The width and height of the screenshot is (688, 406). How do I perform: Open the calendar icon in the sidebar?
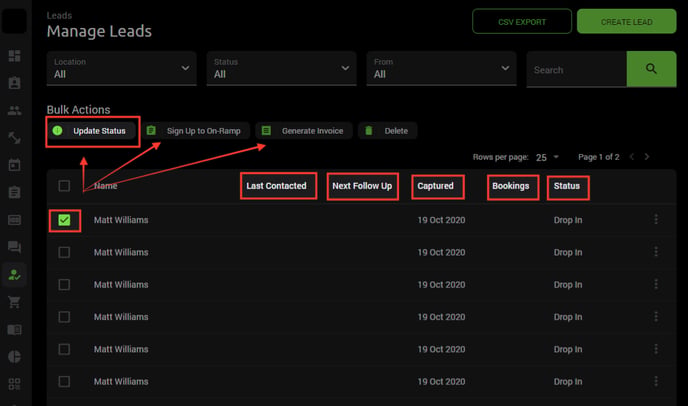click(14, 165)
